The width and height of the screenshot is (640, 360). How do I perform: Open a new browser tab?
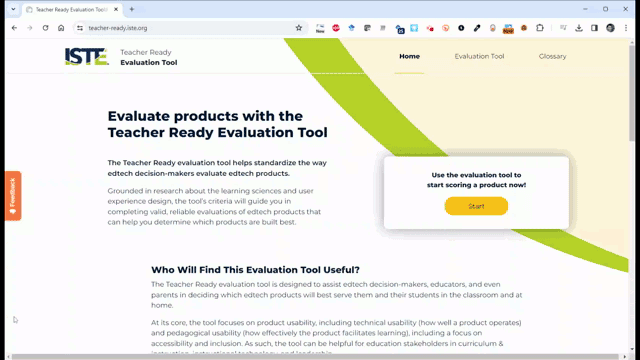point(131,9)
